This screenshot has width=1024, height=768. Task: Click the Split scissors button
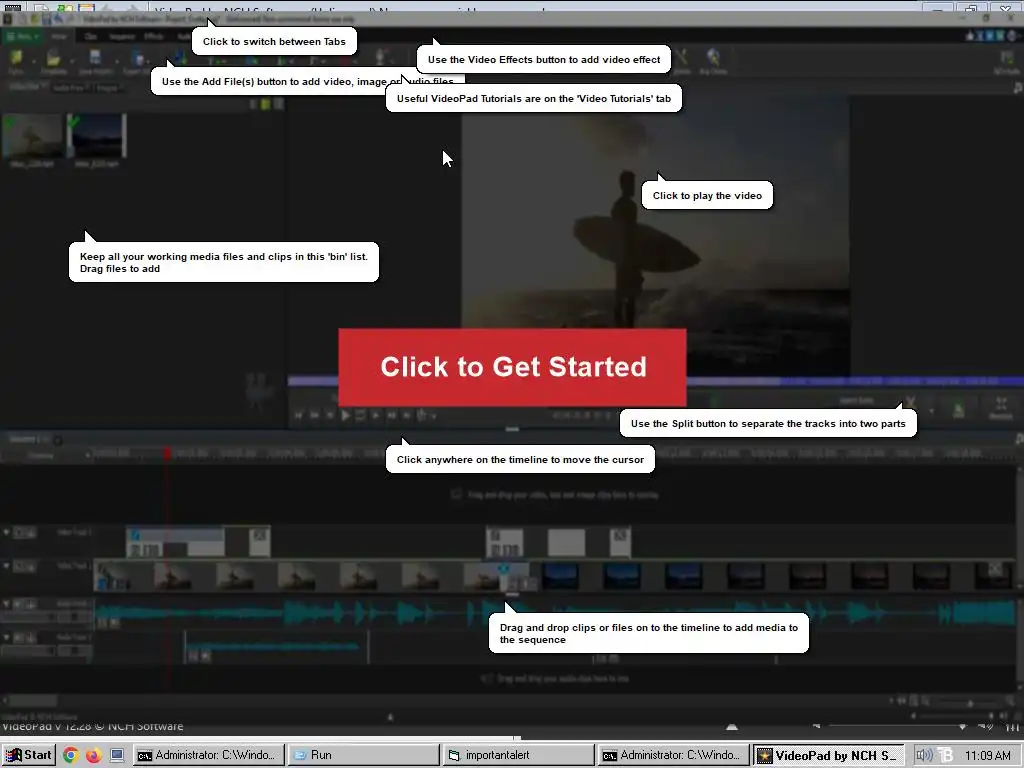(910, 403)
